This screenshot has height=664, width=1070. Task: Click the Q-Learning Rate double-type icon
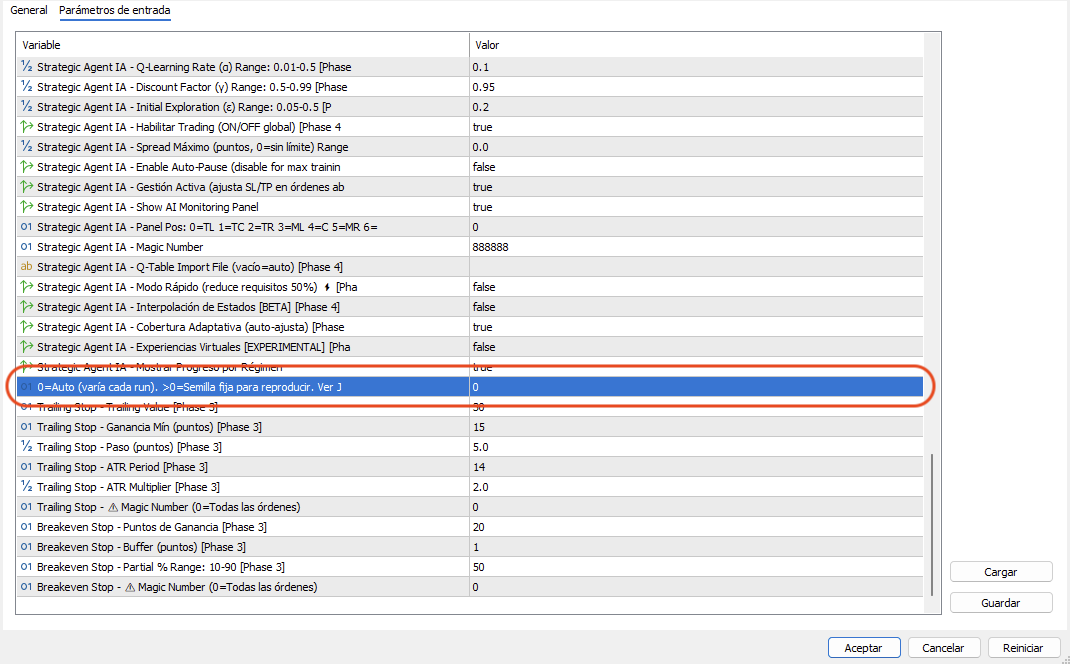[27, 67]
